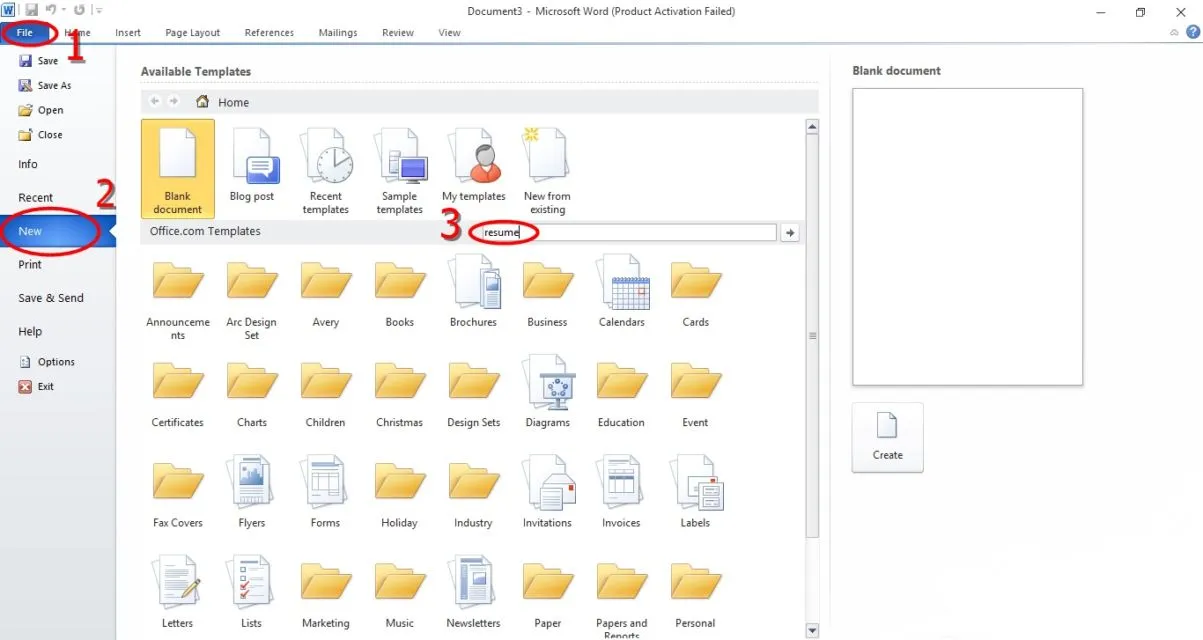
Task: Start the template search arrow button
Action: pos(790,232)
